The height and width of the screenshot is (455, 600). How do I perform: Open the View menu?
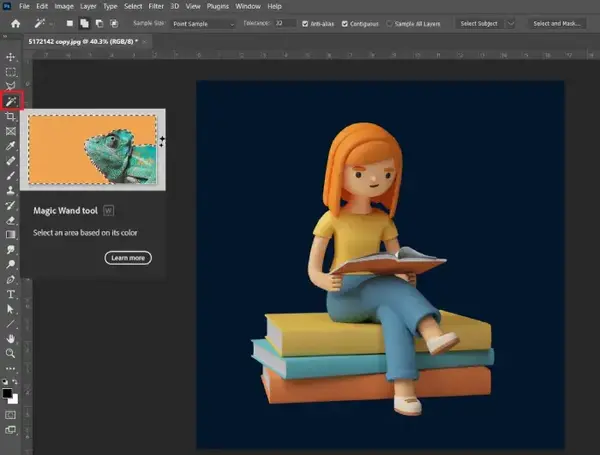[193, 7]
